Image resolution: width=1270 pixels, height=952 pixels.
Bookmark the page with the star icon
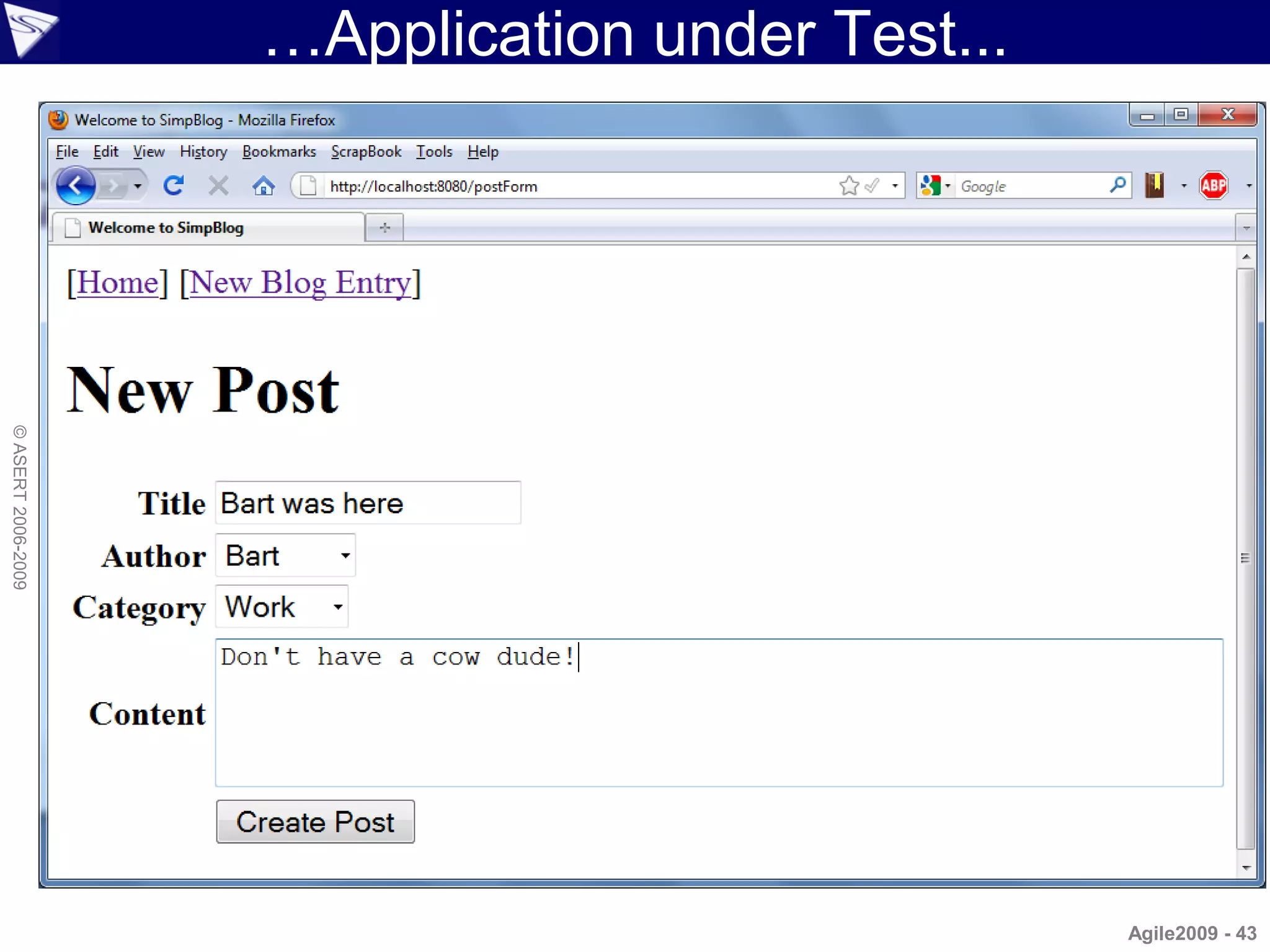[849, 185]
